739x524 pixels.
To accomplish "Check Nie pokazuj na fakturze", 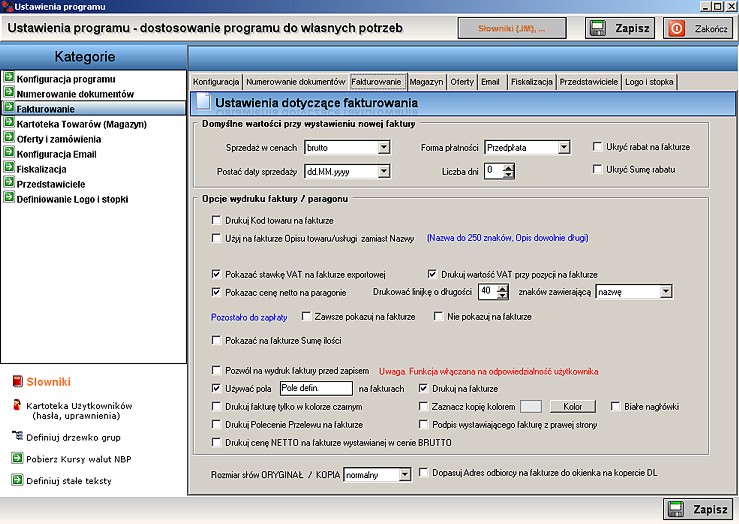I will coord(438,316).
